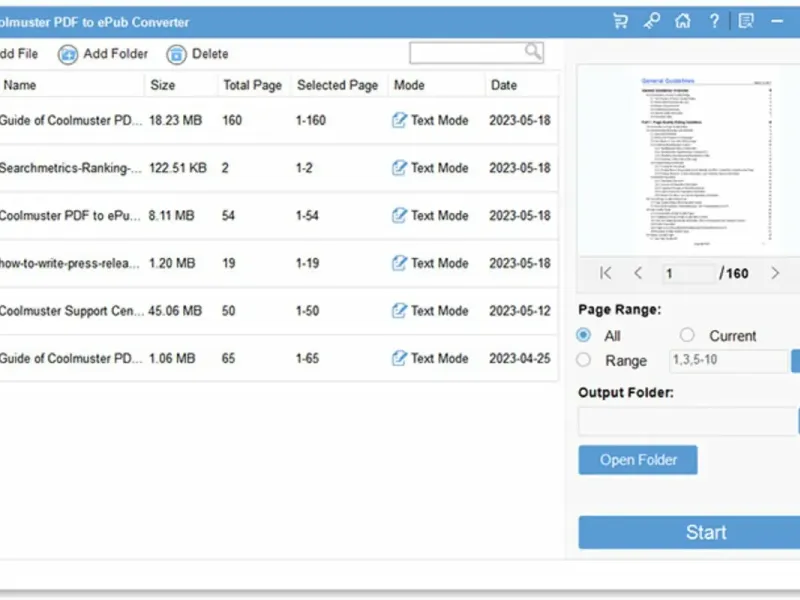Click the Add Folder icon button
Viewport: 800px width, 600px height.
click(x=68, y=54)
